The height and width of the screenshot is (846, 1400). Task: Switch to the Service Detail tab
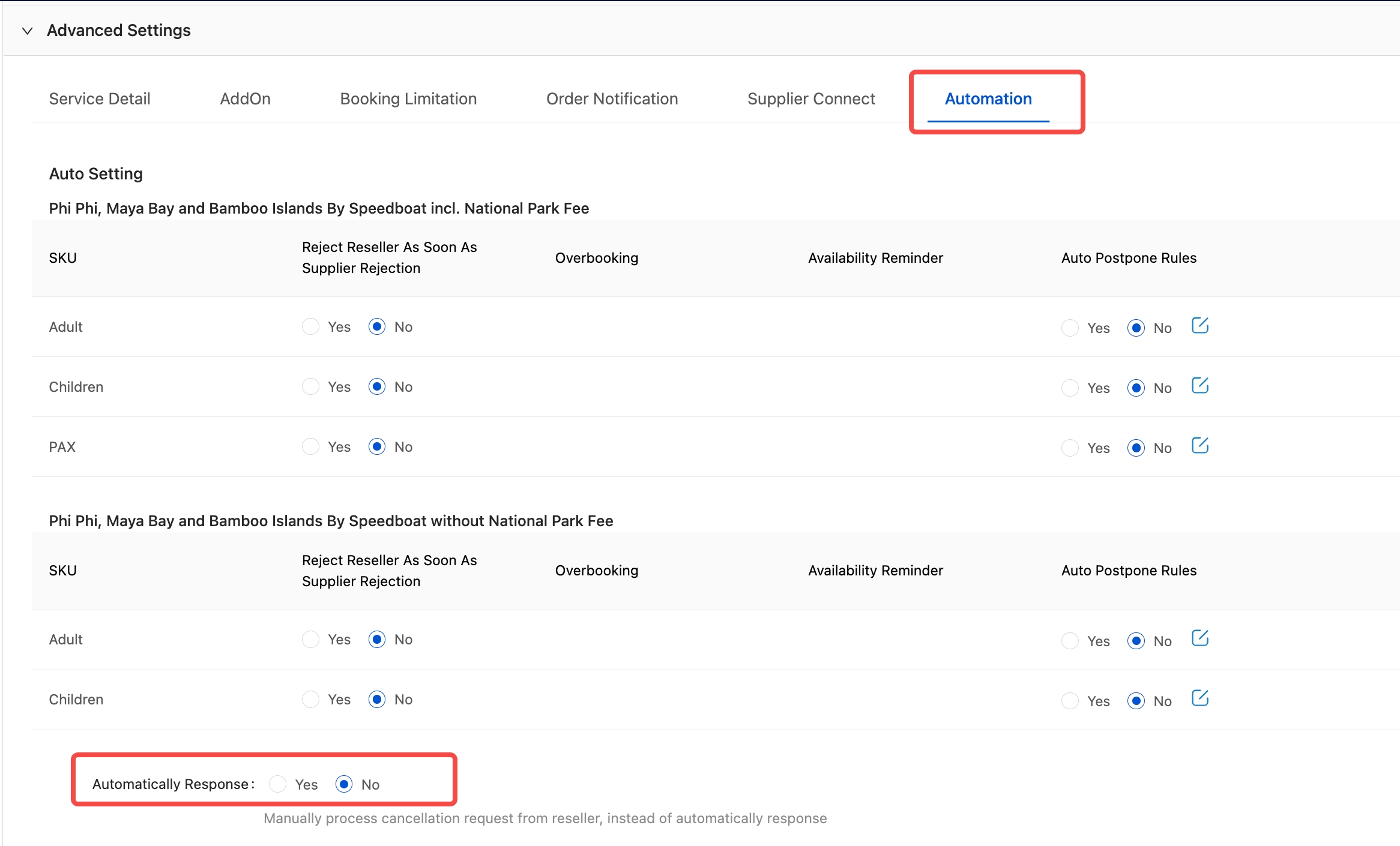(x=100, y=98)
